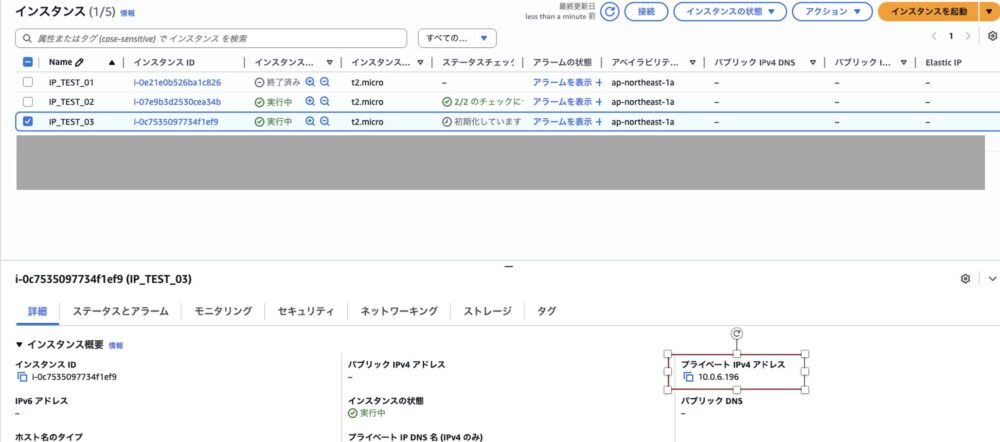
Task: Check the IP_TEST_01 row checkbox
Action: click(x=28, y=82)
